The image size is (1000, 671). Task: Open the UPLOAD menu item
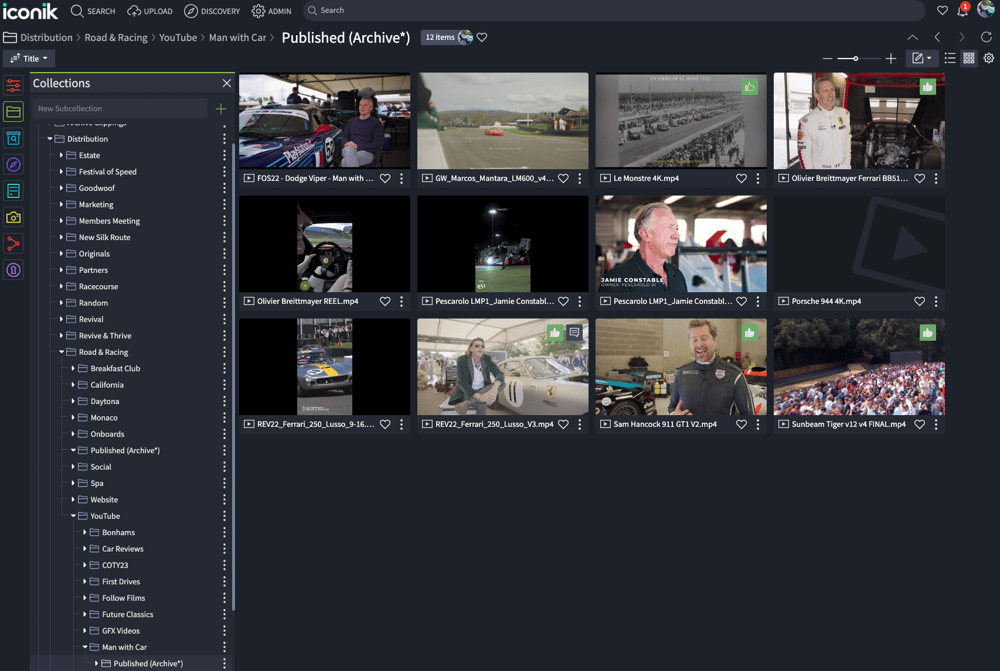150,11
